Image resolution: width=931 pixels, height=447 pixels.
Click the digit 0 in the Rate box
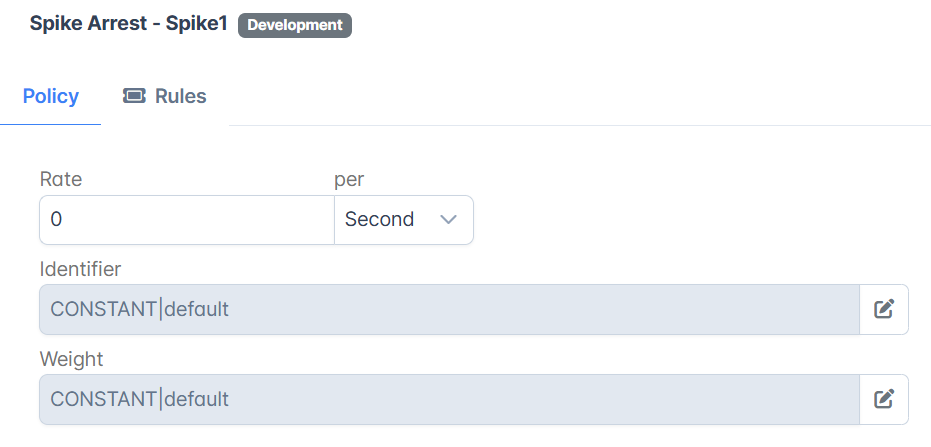click(56, 220)
